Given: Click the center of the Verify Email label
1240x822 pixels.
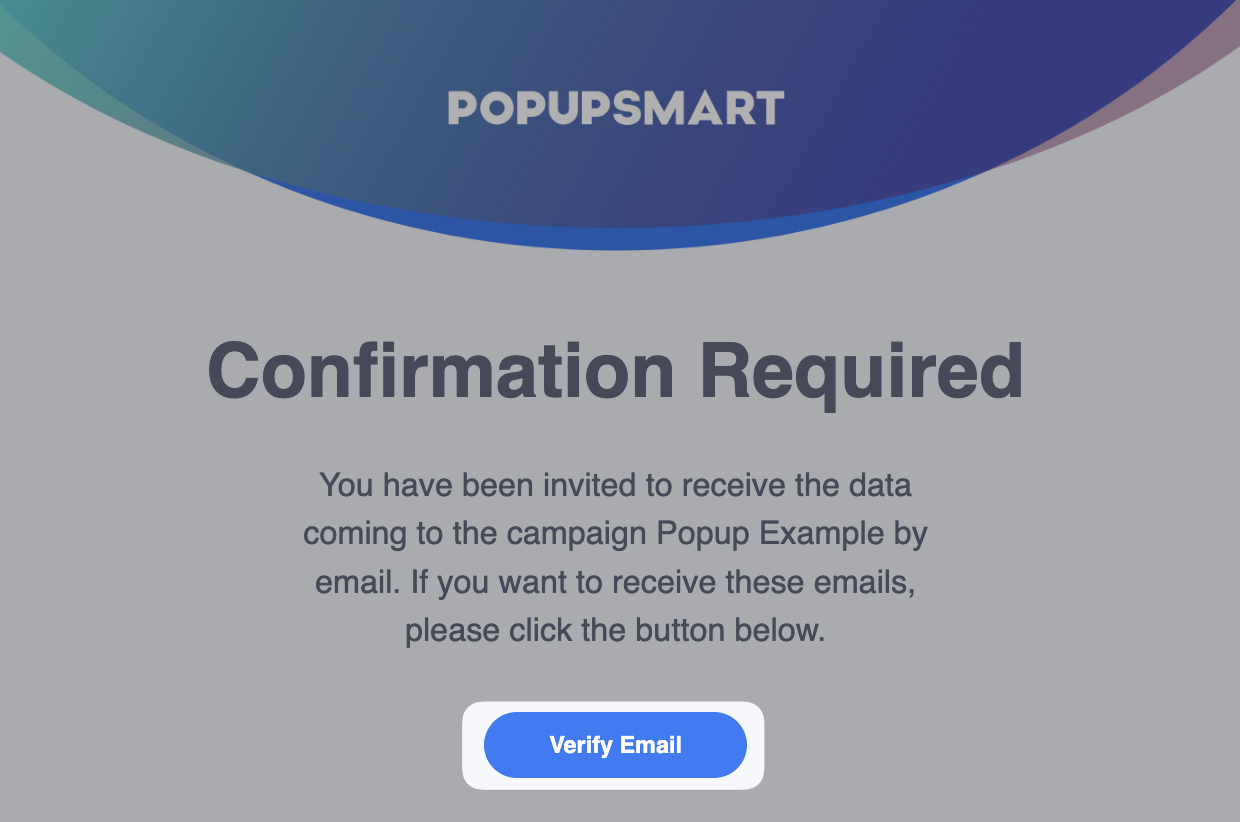Looking at the screenshot, I should (x=615, y=744).
